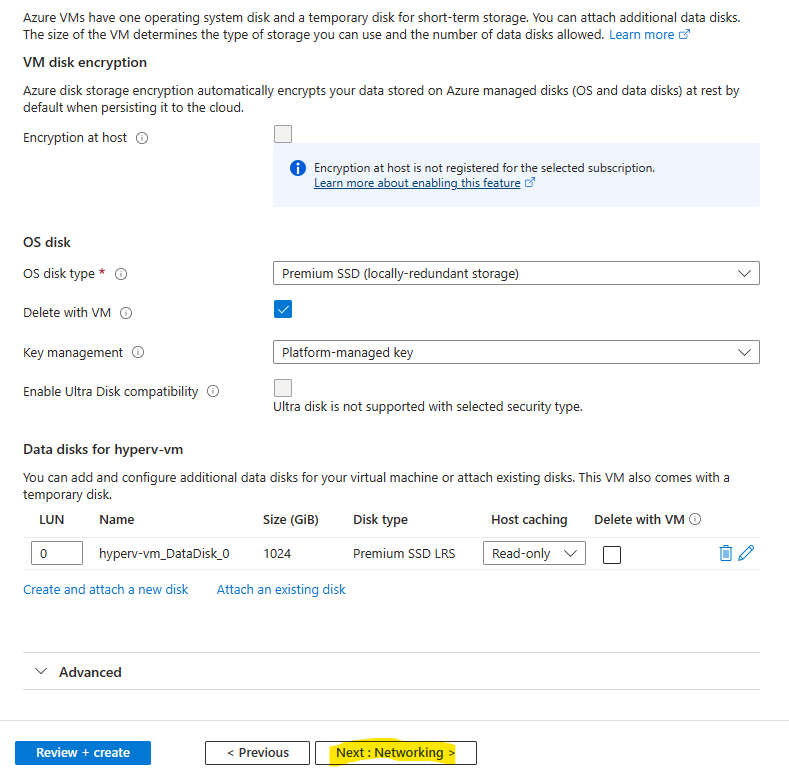Click info icon for Enable Ultra Disk compatibility
Image resolution: width=789 pixels, height=775 pixels.
point(213,391)
